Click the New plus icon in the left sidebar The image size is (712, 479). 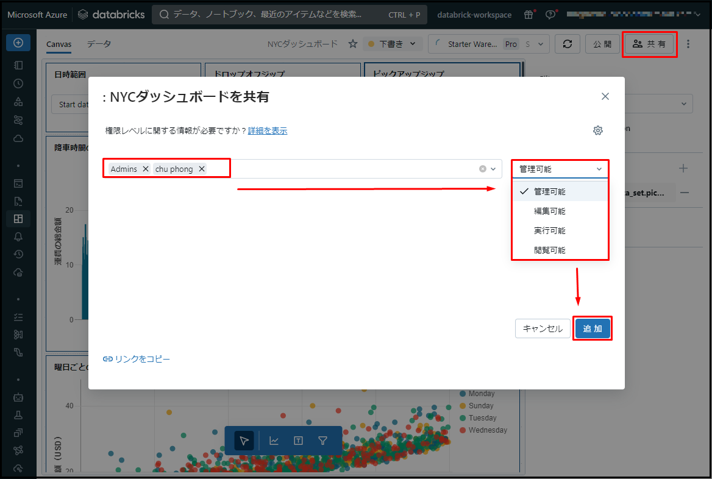coord(18,43)
